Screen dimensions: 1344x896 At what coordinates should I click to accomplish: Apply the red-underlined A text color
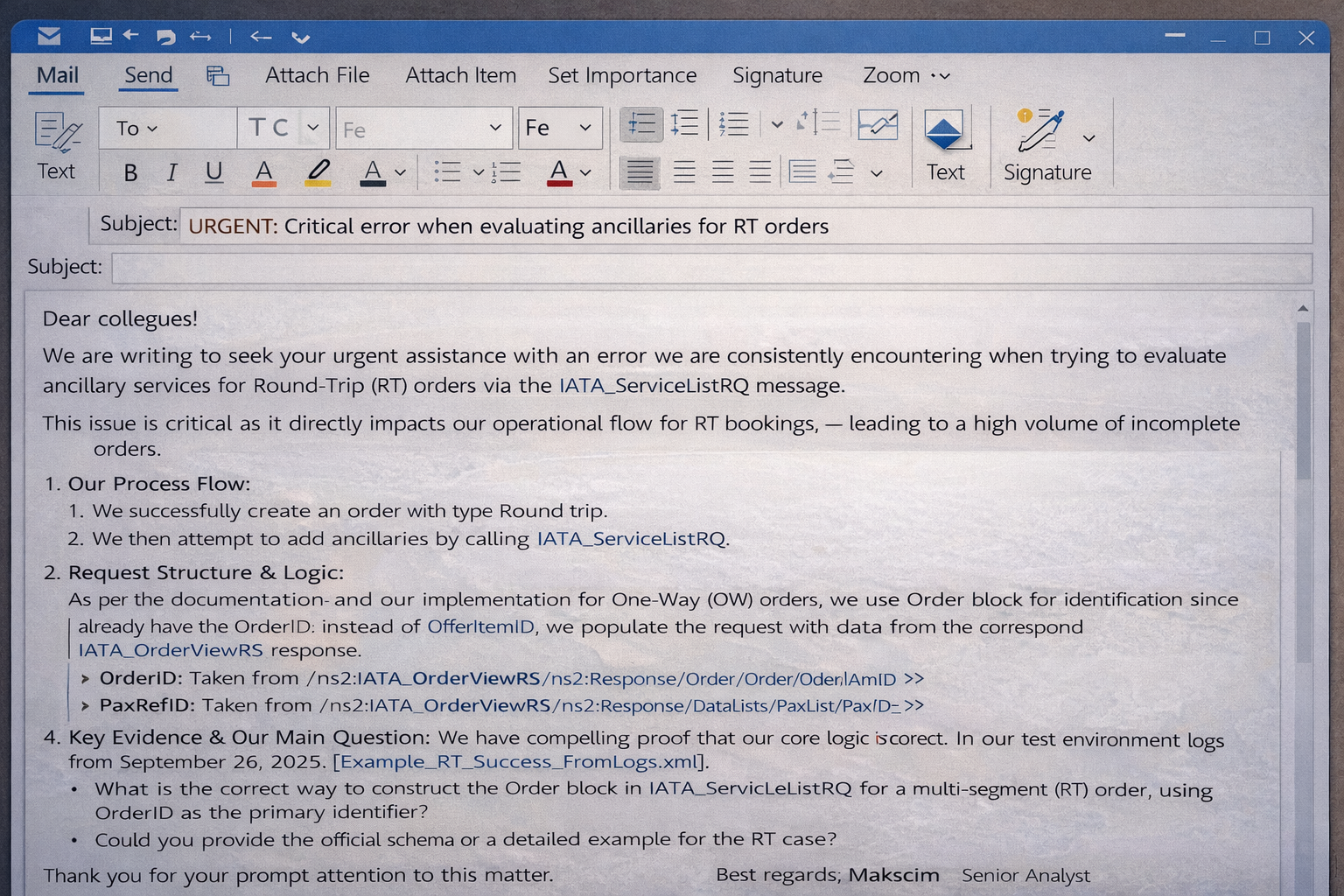click(559, 172)
